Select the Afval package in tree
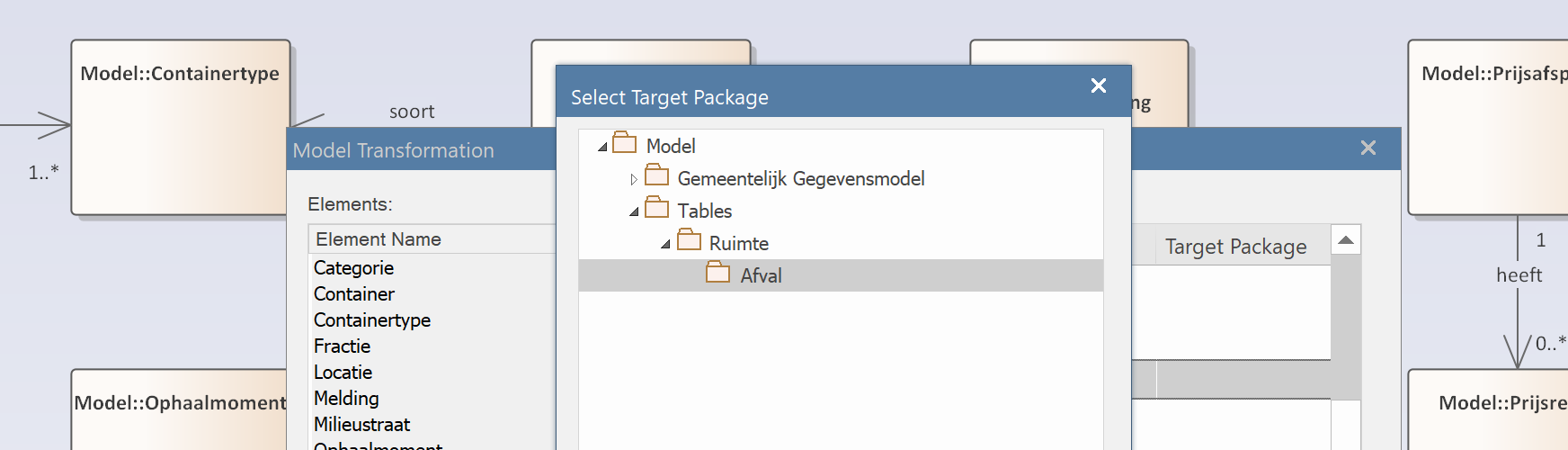This screenshot has width=1568, height=450. (761, 275)
